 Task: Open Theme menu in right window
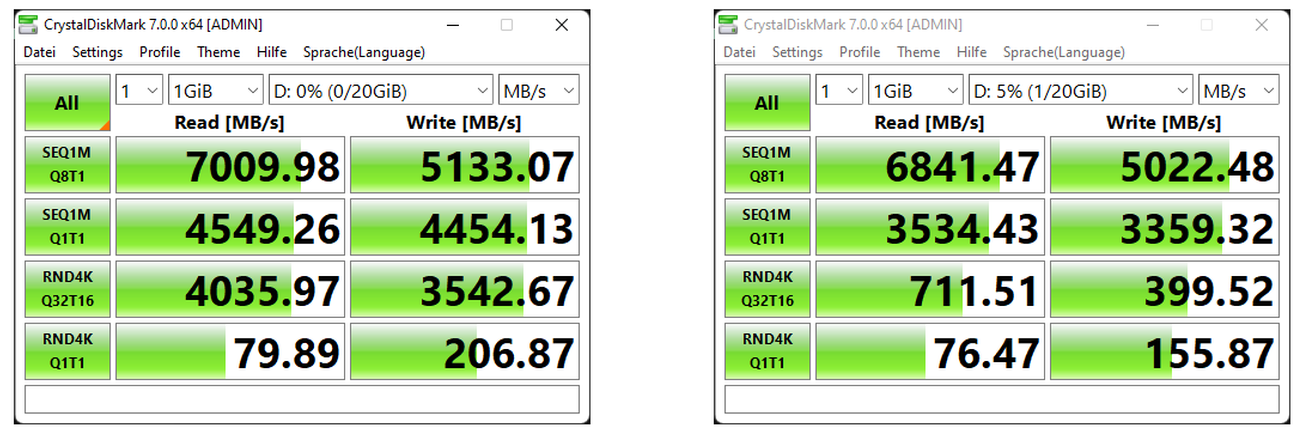[x=918, y=52]
